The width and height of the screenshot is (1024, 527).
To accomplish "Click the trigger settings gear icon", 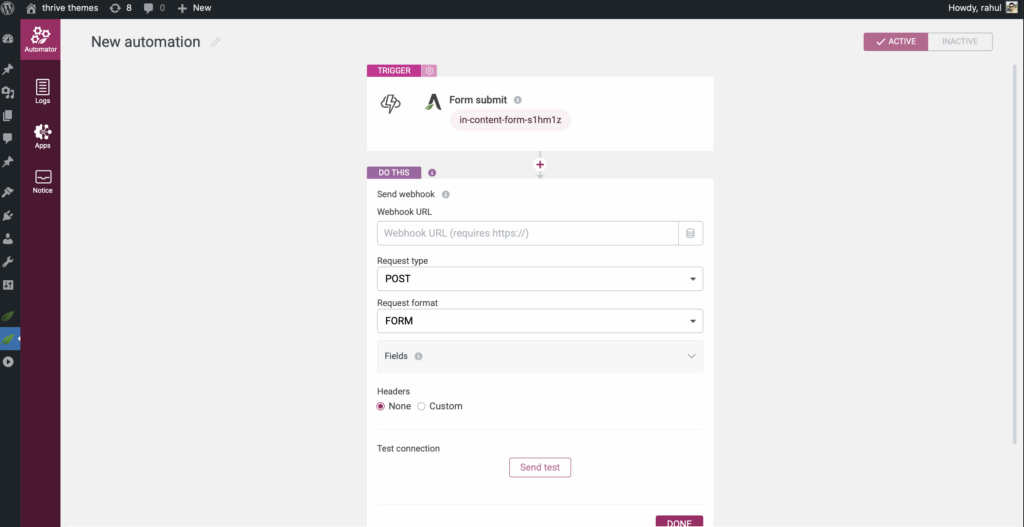I will point(429,71).
